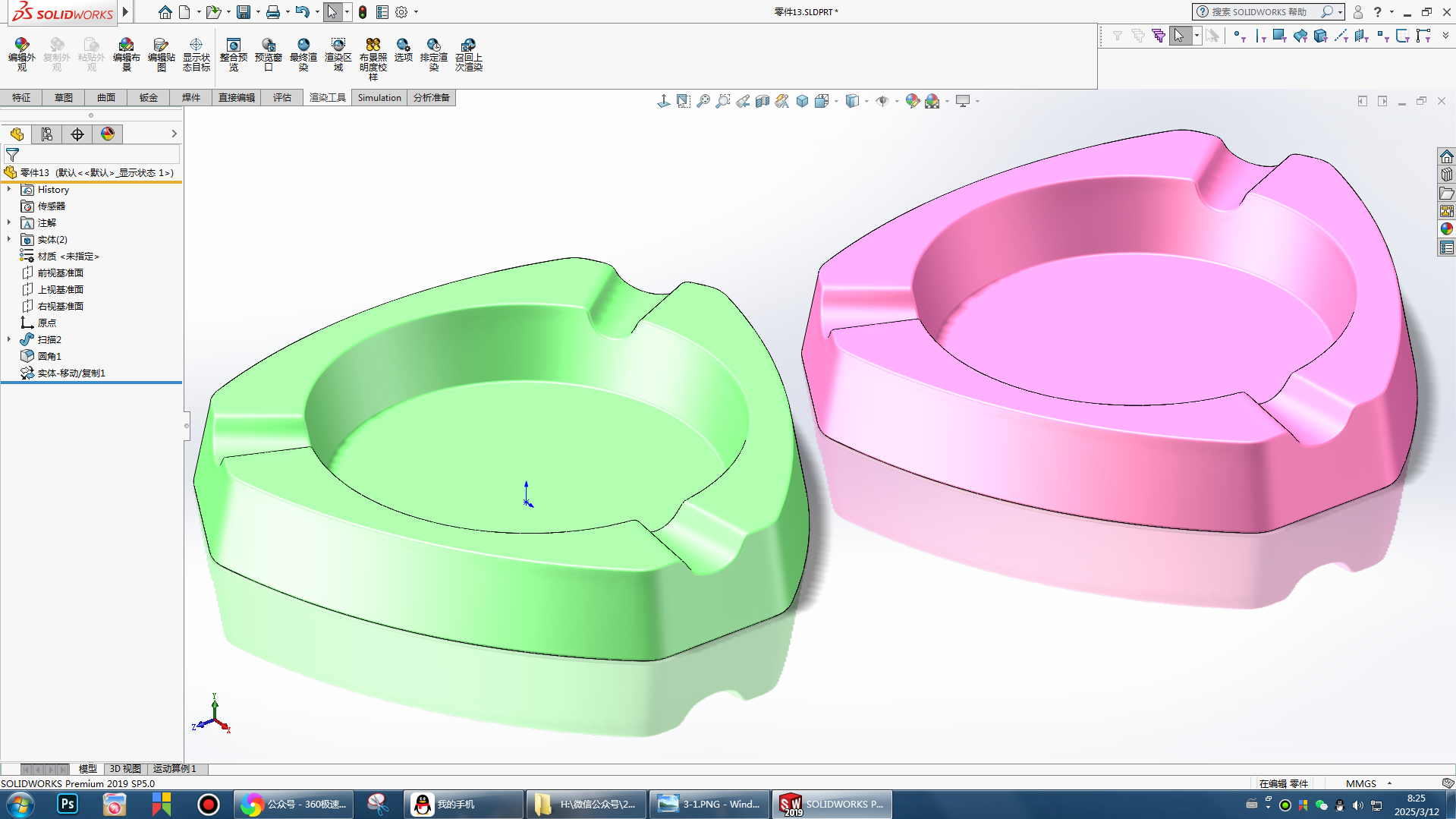This screenshot has width=1456, height=819.
Task: Expand the History tree node
Action: pos(9,189)
